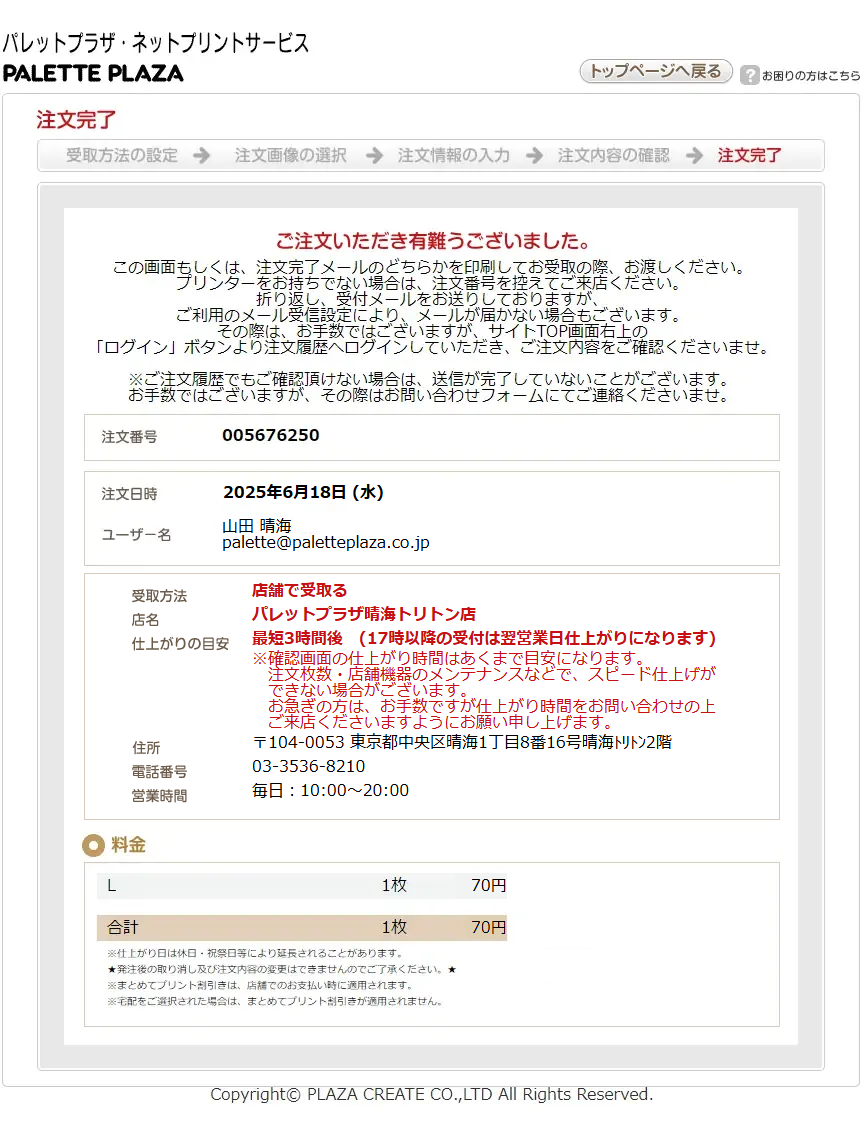Click the トップページへ戻る button

656,71
